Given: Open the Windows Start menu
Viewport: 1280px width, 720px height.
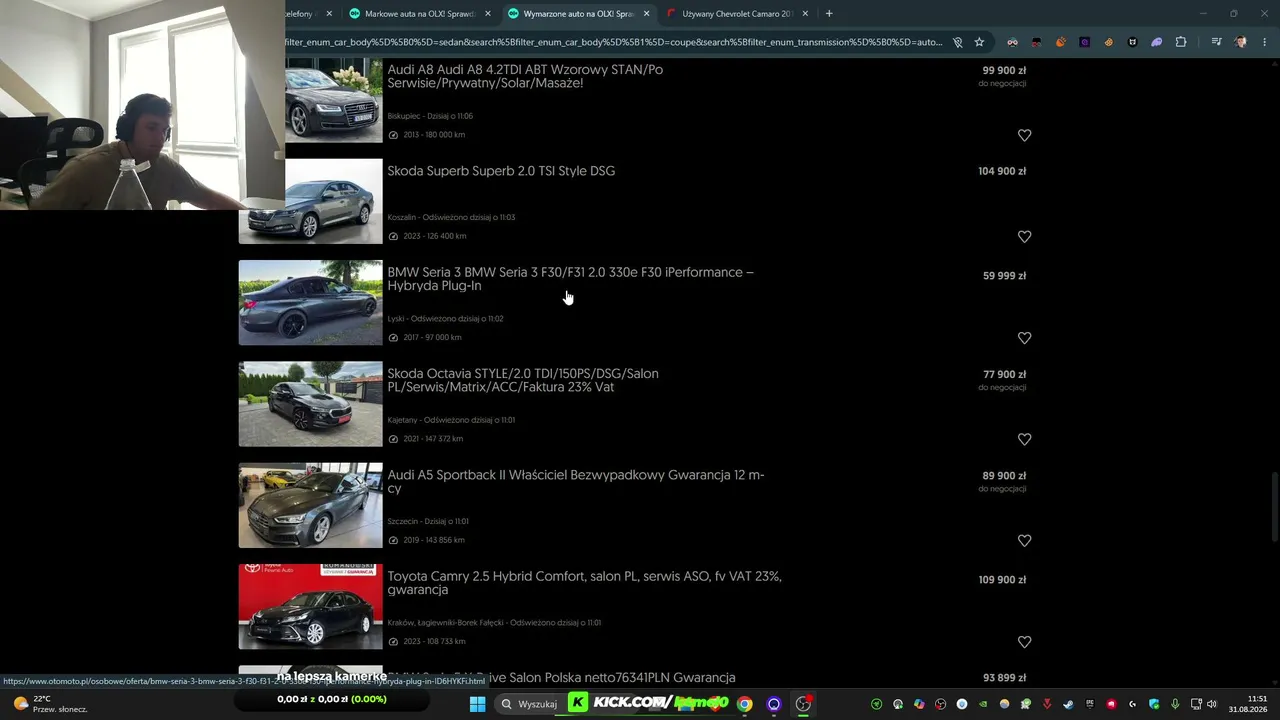Looking at the screenshot, I should tap(477, 704).
